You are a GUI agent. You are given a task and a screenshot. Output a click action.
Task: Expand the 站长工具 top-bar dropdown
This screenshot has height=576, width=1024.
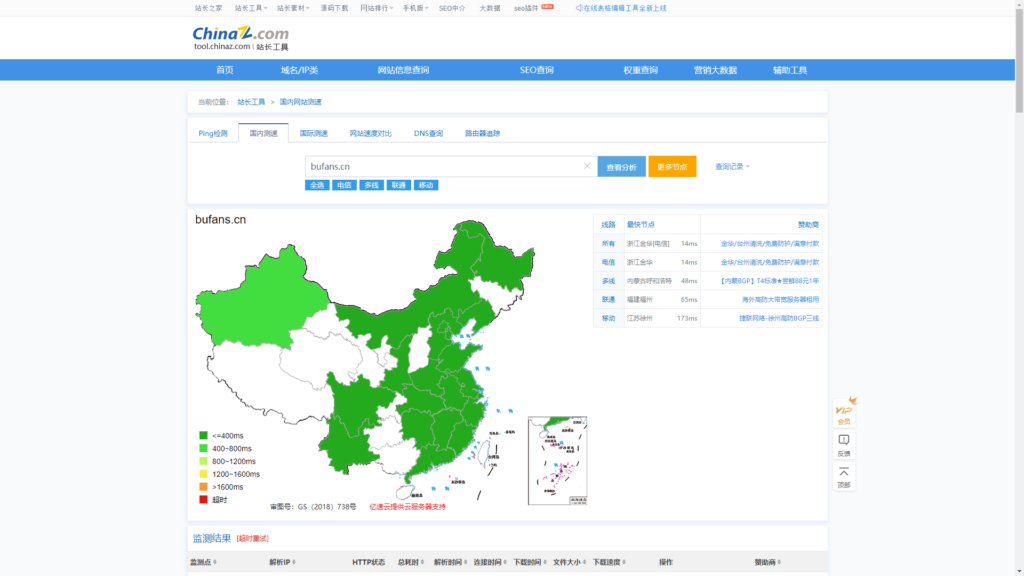tap(251, 8)
